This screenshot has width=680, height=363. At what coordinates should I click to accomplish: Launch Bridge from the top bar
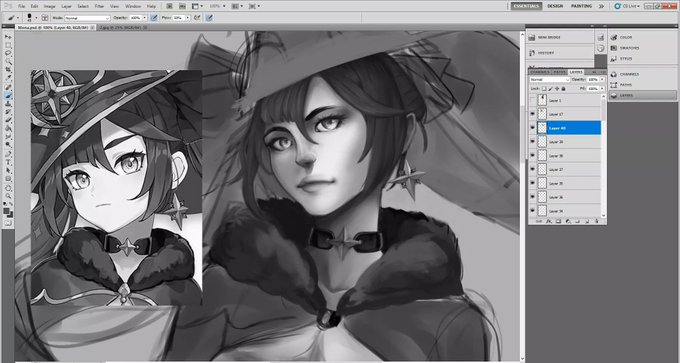(x=170, y=6)
